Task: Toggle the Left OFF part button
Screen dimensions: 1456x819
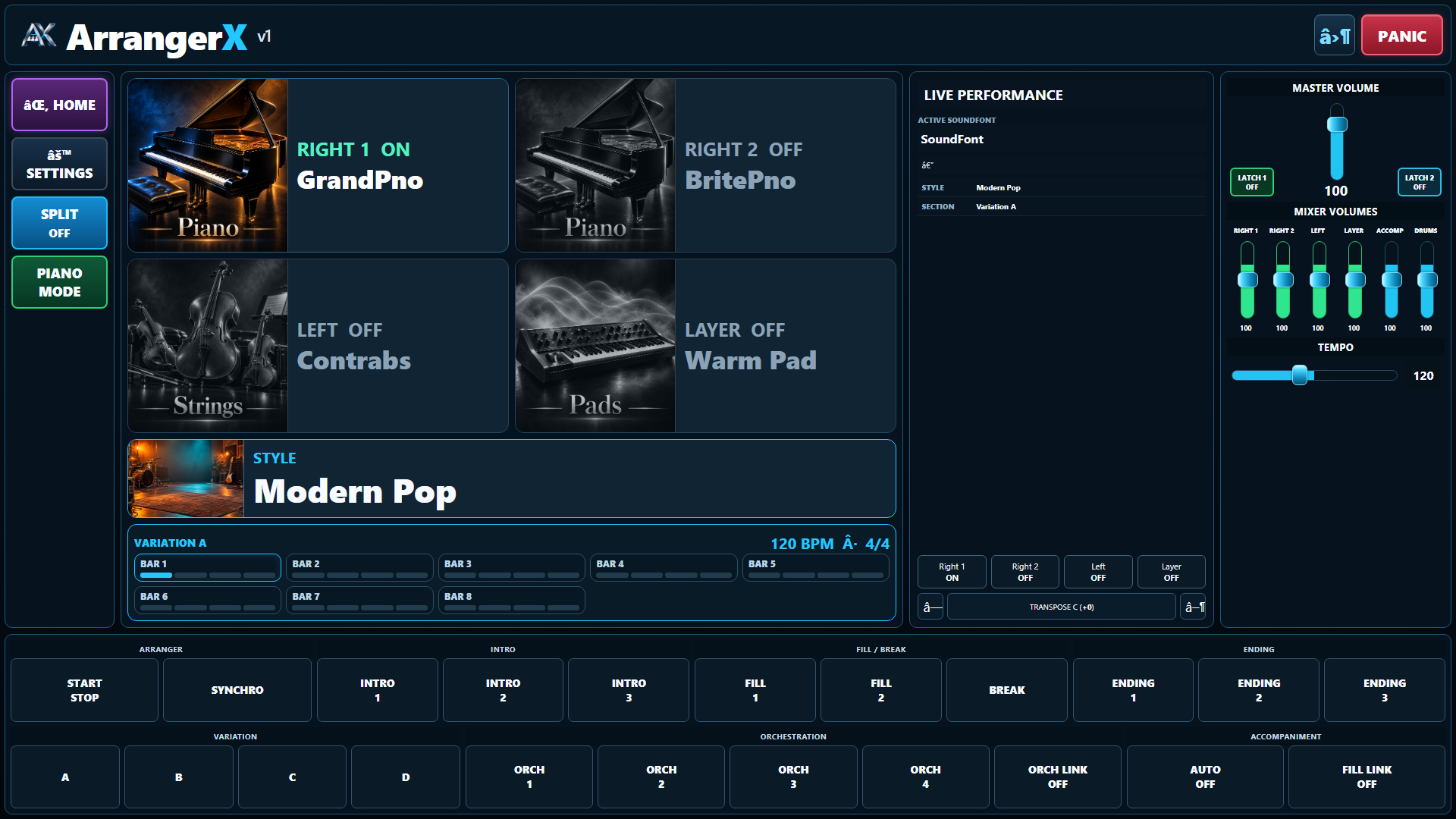Action: pyautogui.click(x=1098, y=572)
